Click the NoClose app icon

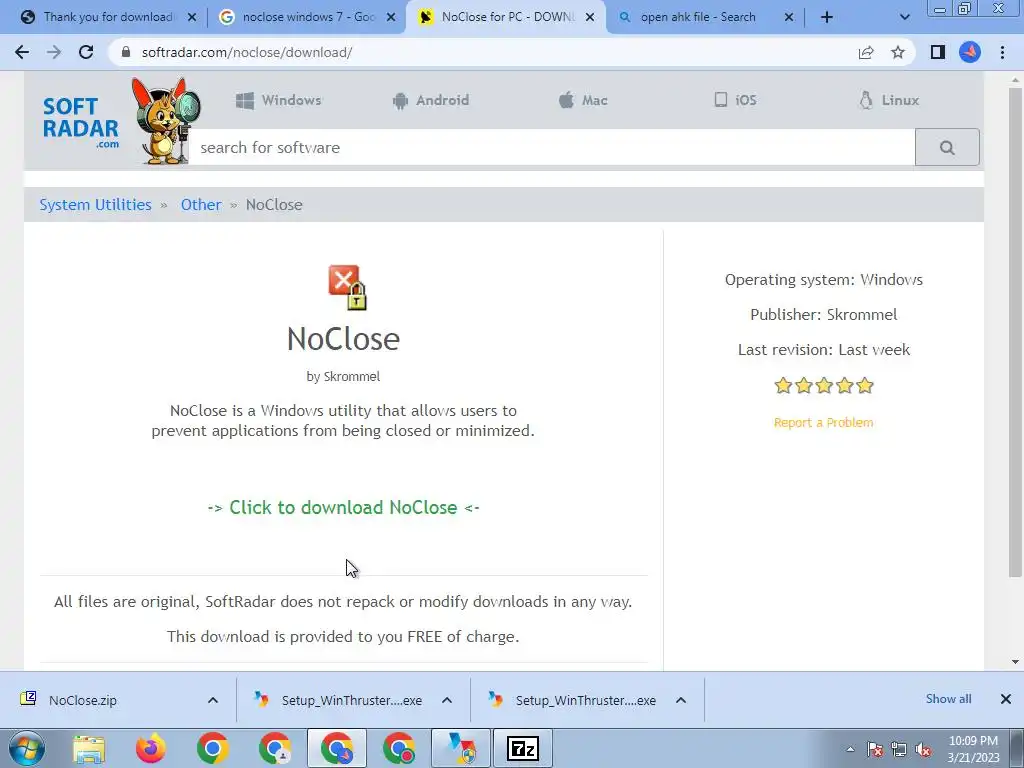pos(347,287)
